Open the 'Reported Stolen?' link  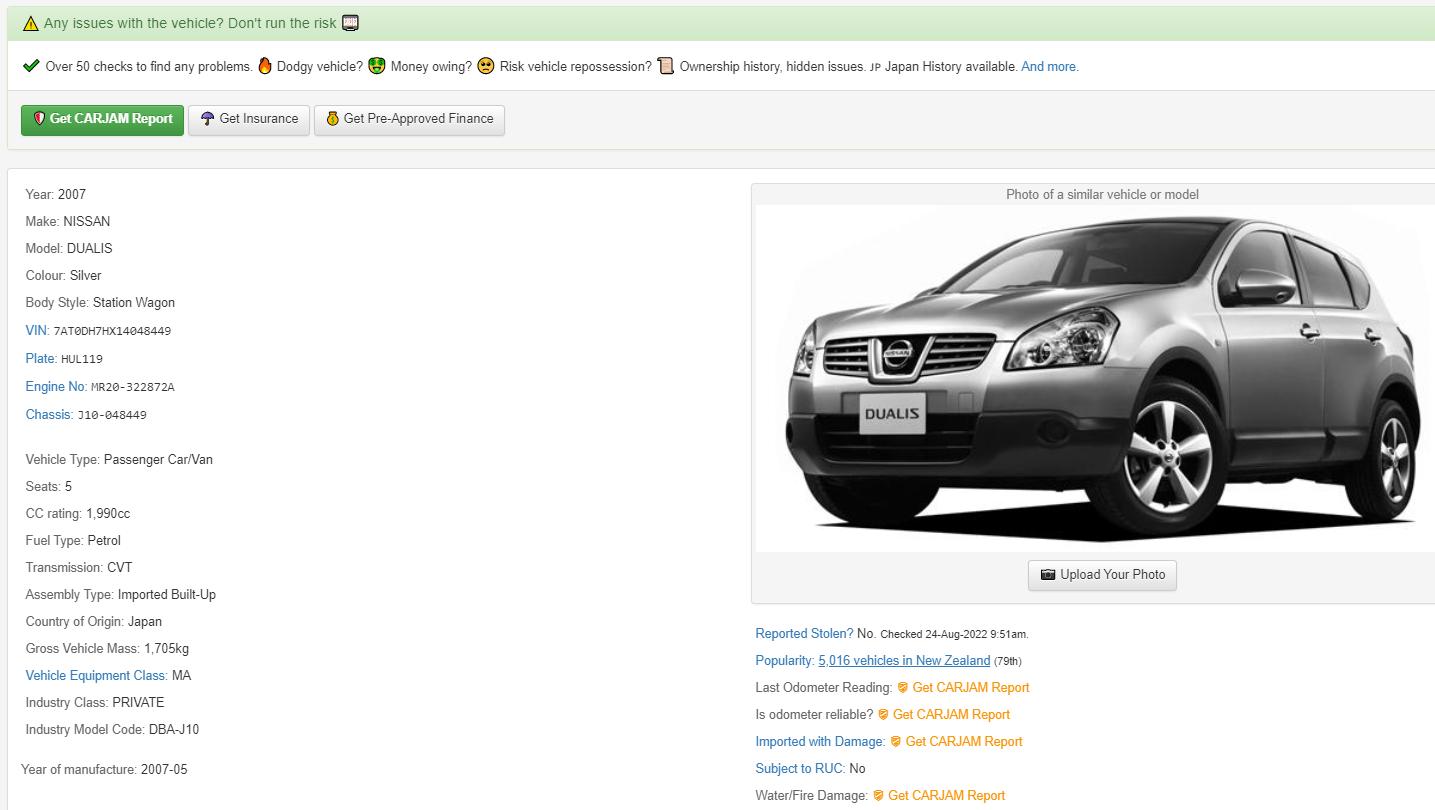click(x=804, y=634)
